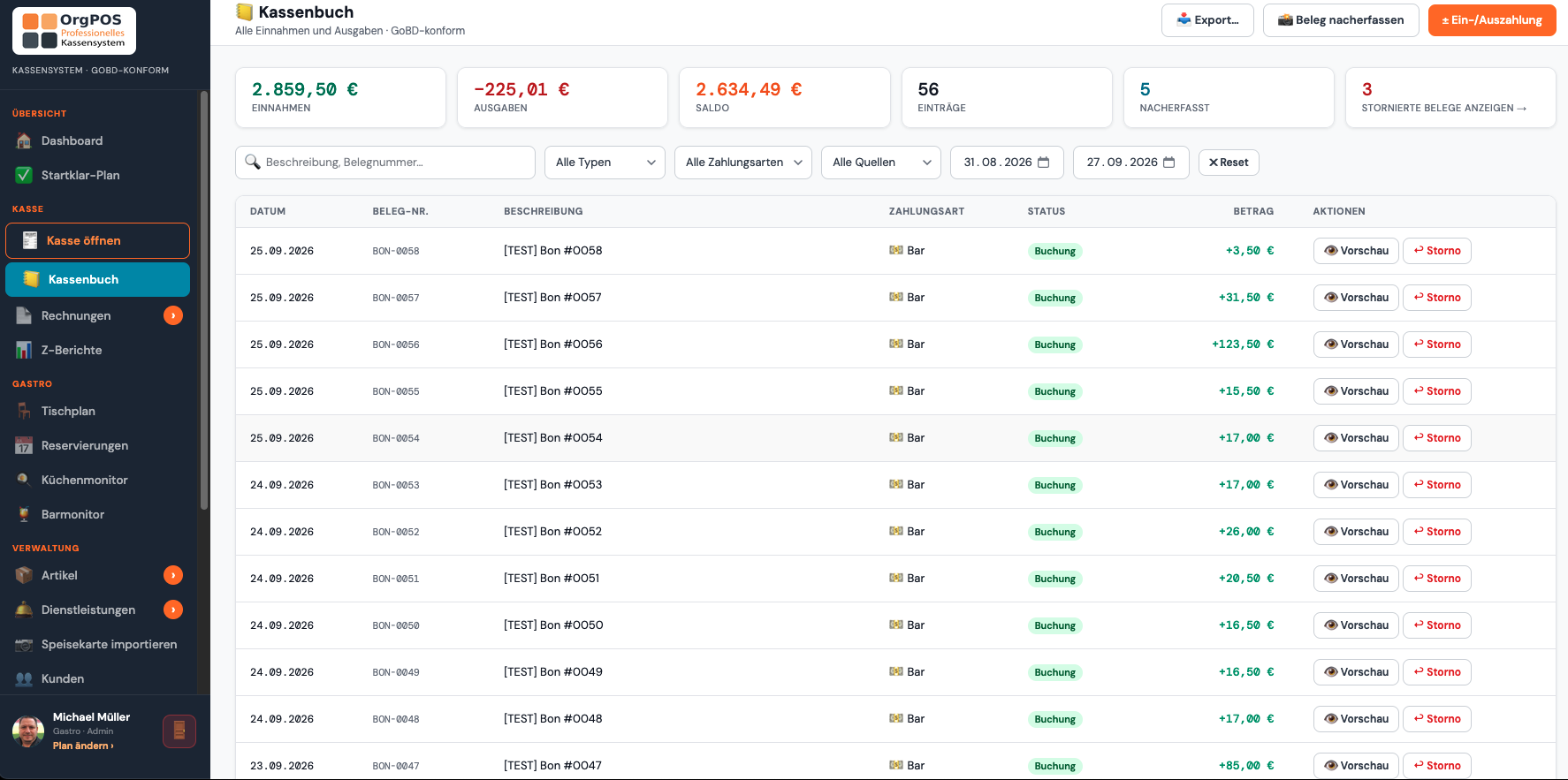Reset the filters

[1229, 163]
